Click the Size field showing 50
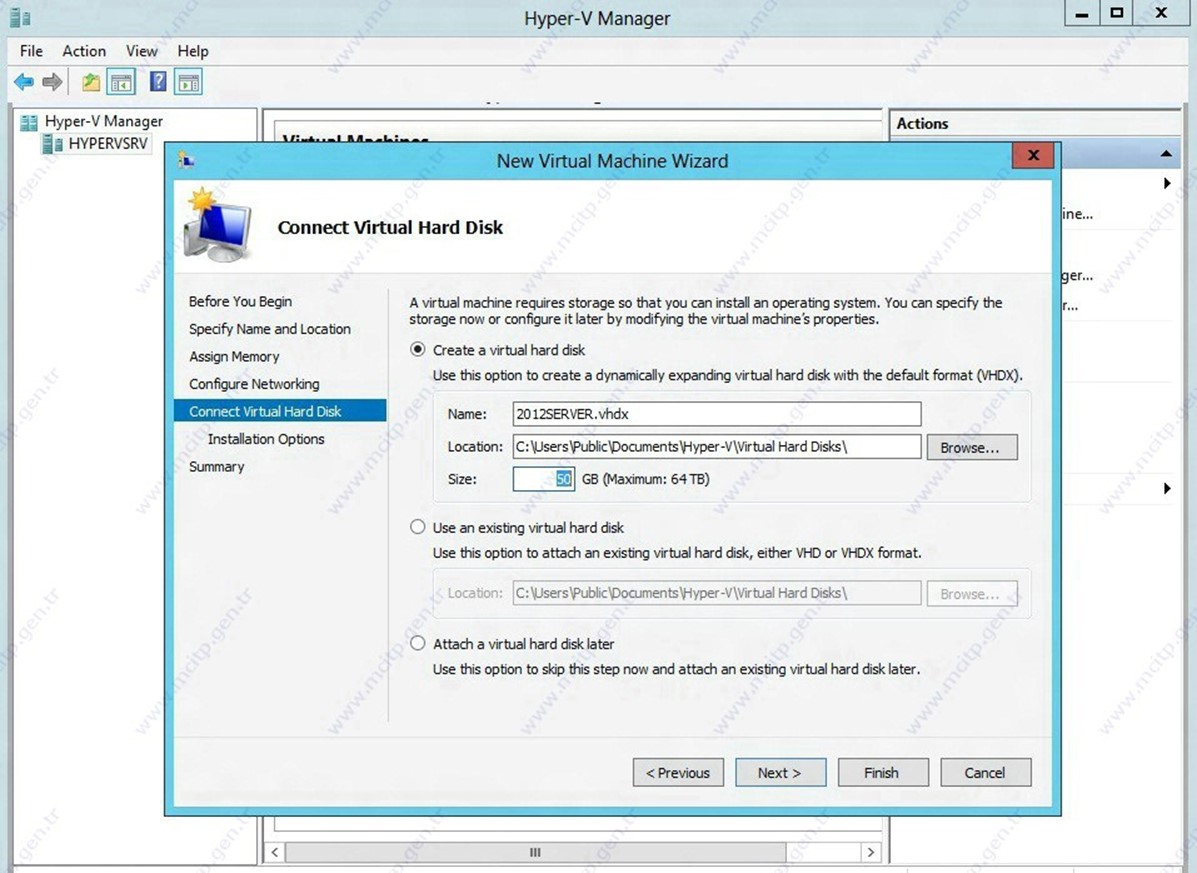Screen dimensions: 1197x873 (x=544, y=479)
